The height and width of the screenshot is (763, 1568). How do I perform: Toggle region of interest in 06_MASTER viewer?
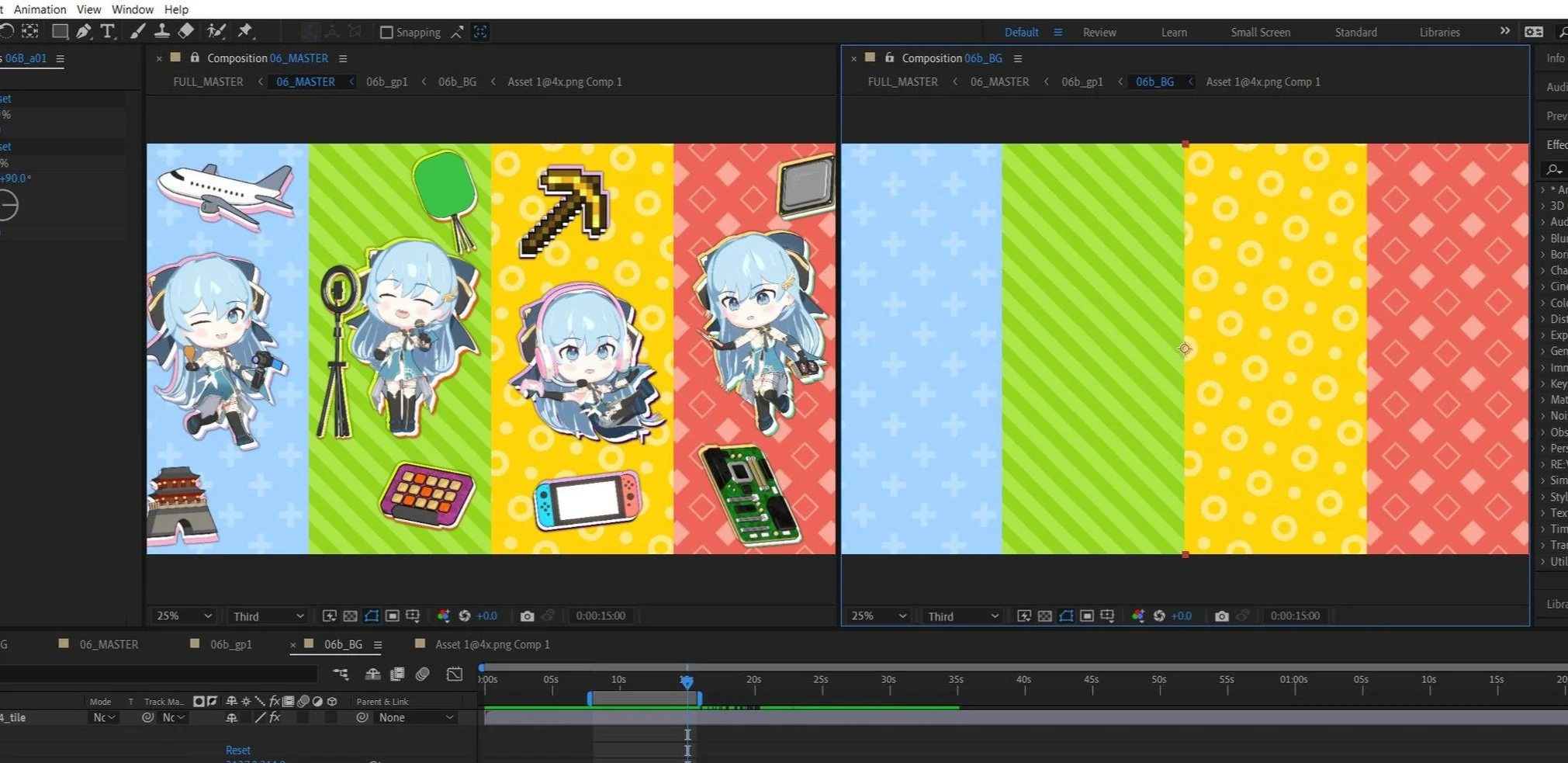[x=393, y=616]
